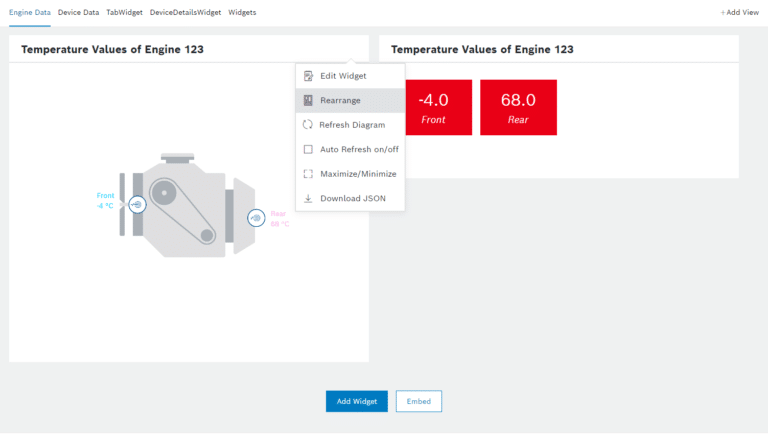Click the red Rear 68.0 tile

[518, 107]
